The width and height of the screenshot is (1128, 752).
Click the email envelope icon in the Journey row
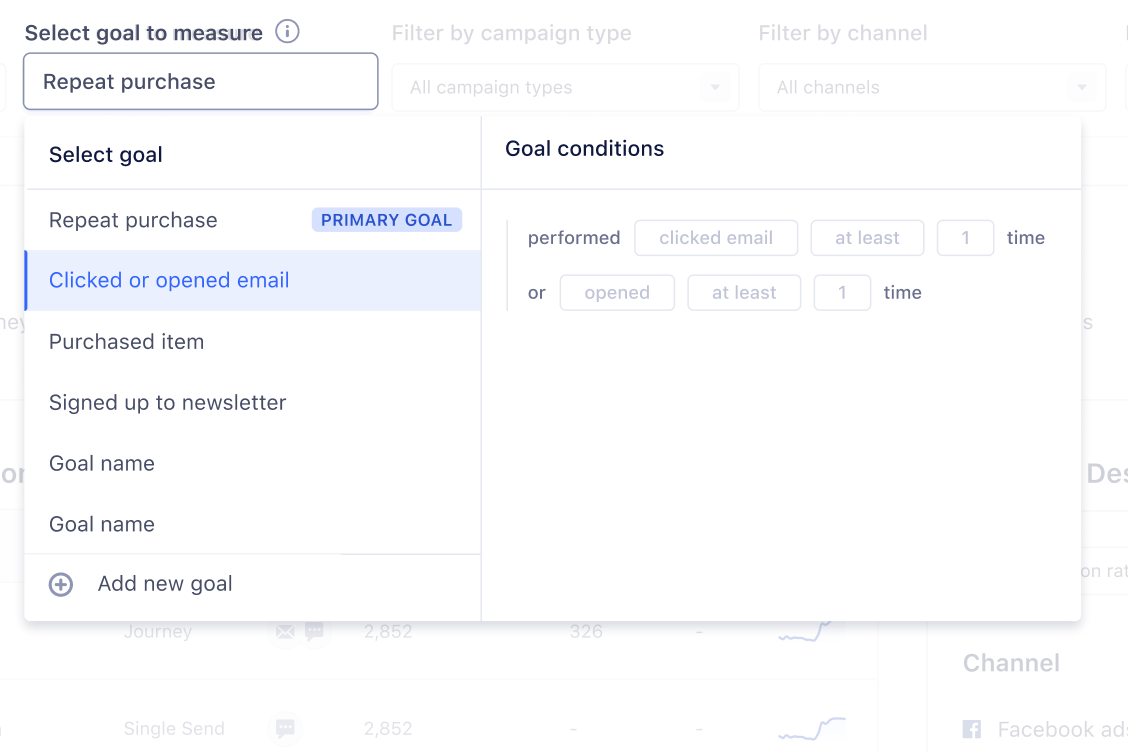[285, 632]
